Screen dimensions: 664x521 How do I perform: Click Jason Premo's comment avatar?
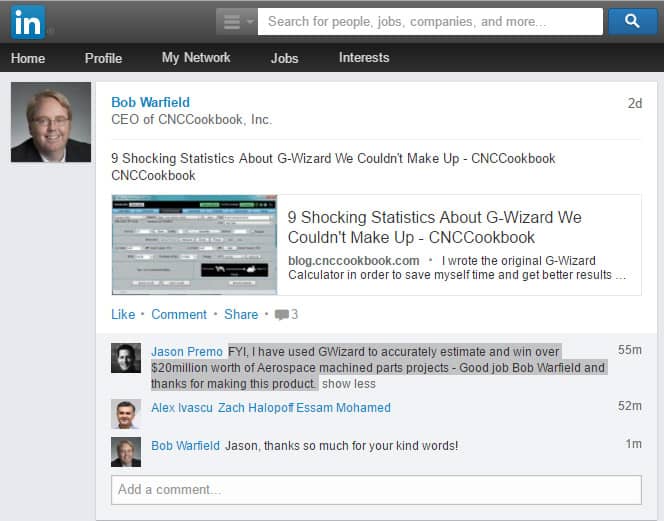[126, 358]
